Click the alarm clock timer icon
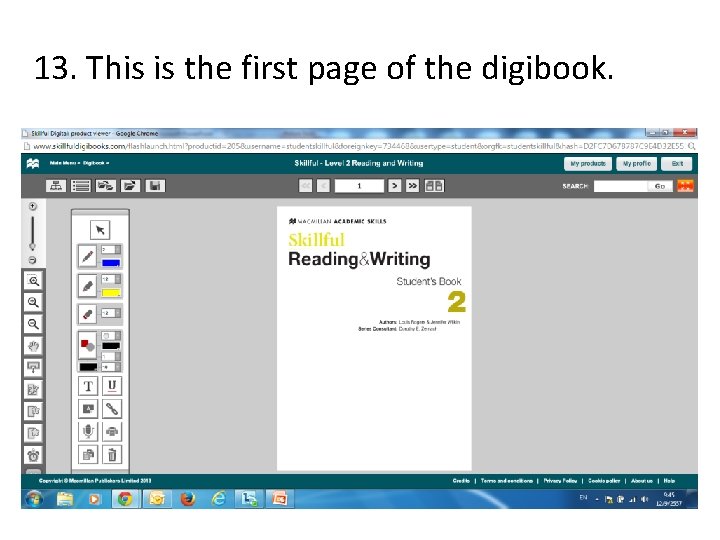 pos(33,455)
